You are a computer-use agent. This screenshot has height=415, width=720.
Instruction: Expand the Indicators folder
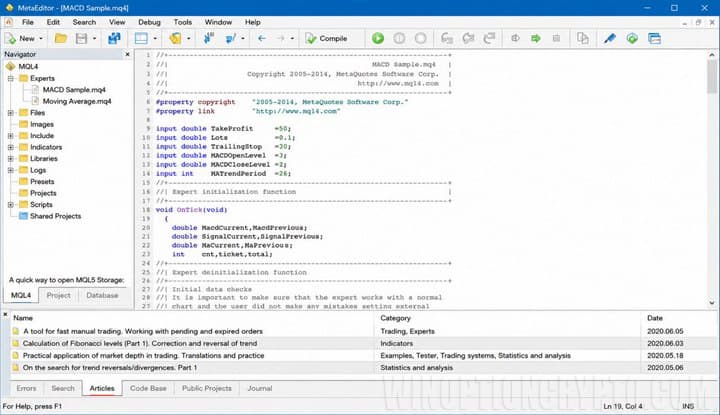[x=11, y=147]
